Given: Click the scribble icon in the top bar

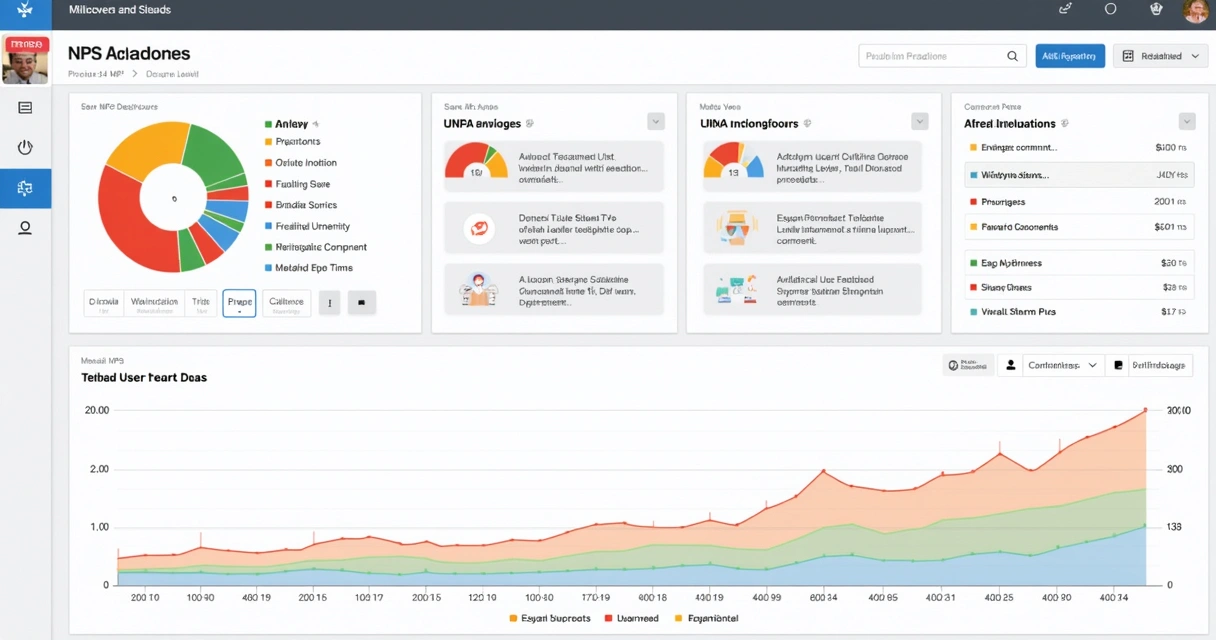Looking at the screenshot, I should tap(1065, 9).
